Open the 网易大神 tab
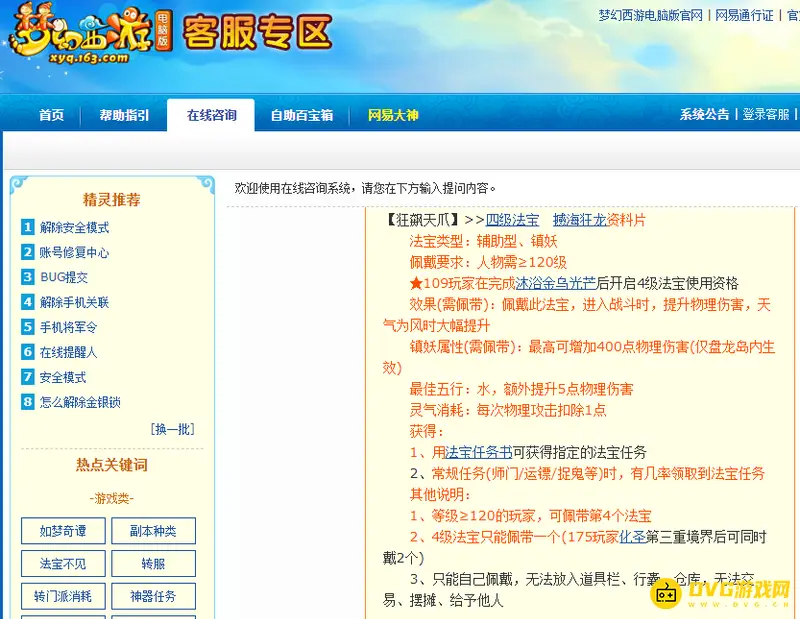 393,115
